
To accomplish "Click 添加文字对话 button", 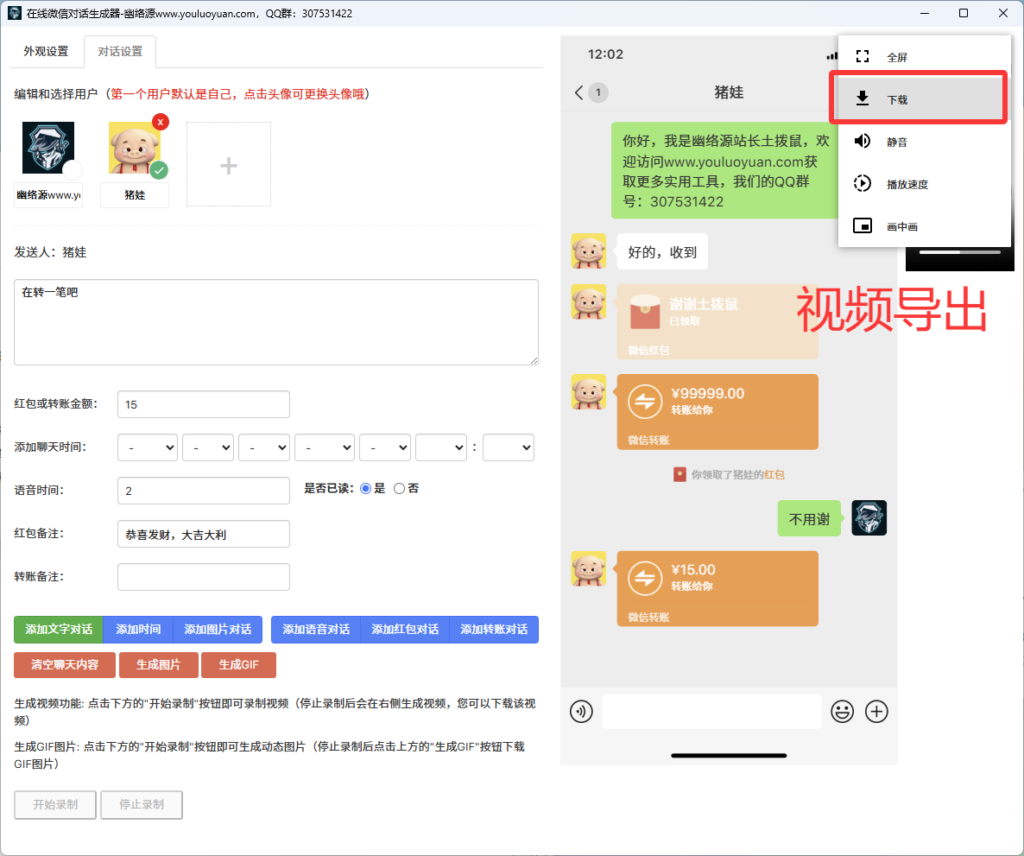I will 59,629.
